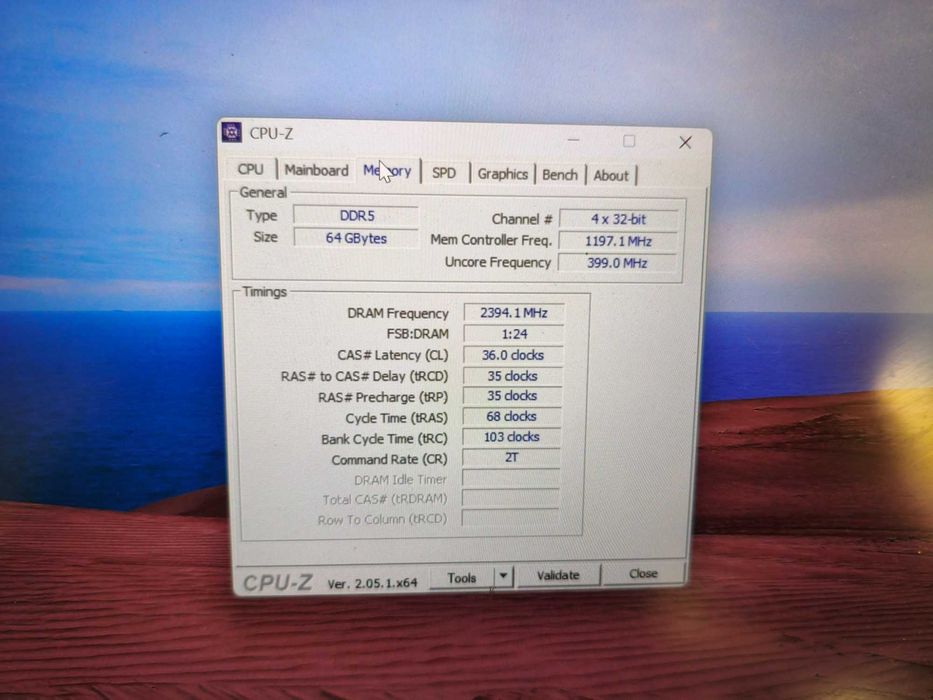Screen dimensions: 933x700
Task: Click the Validate button
Action: coord(558,575)
